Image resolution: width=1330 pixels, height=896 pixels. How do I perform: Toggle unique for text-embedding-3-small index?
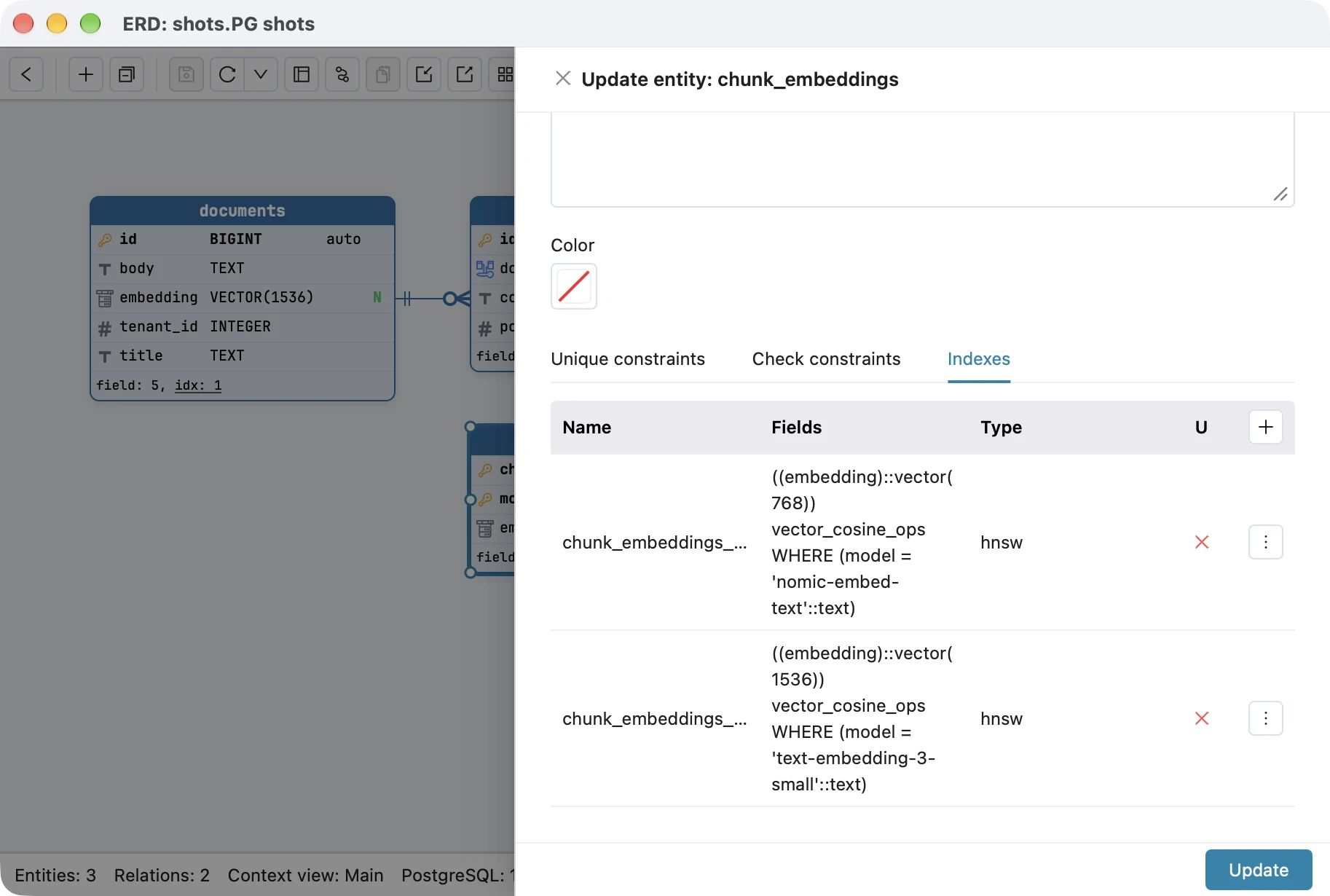(1202, 718)
